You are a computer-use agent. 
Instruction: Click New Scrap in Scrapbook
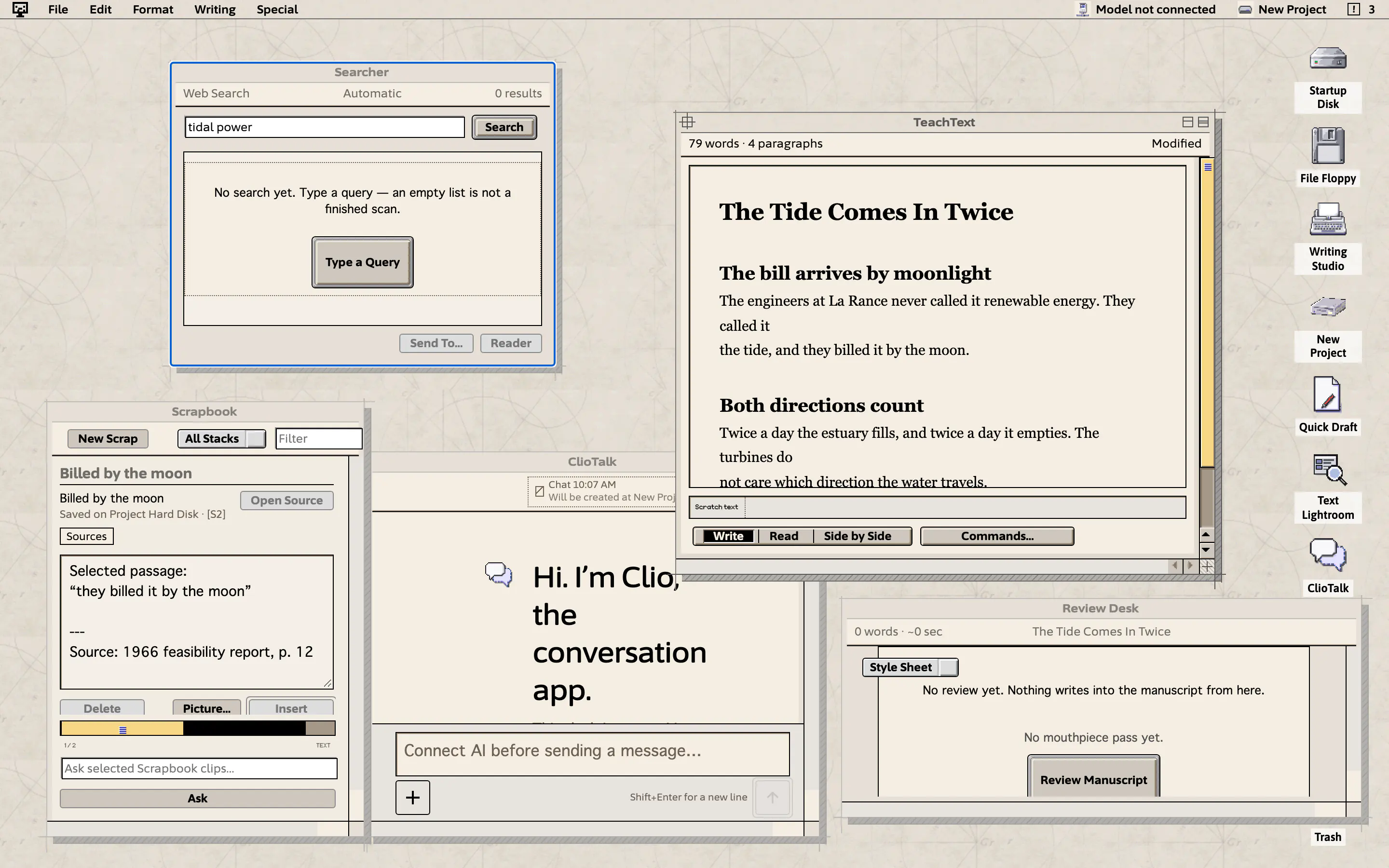coord(108,439)
